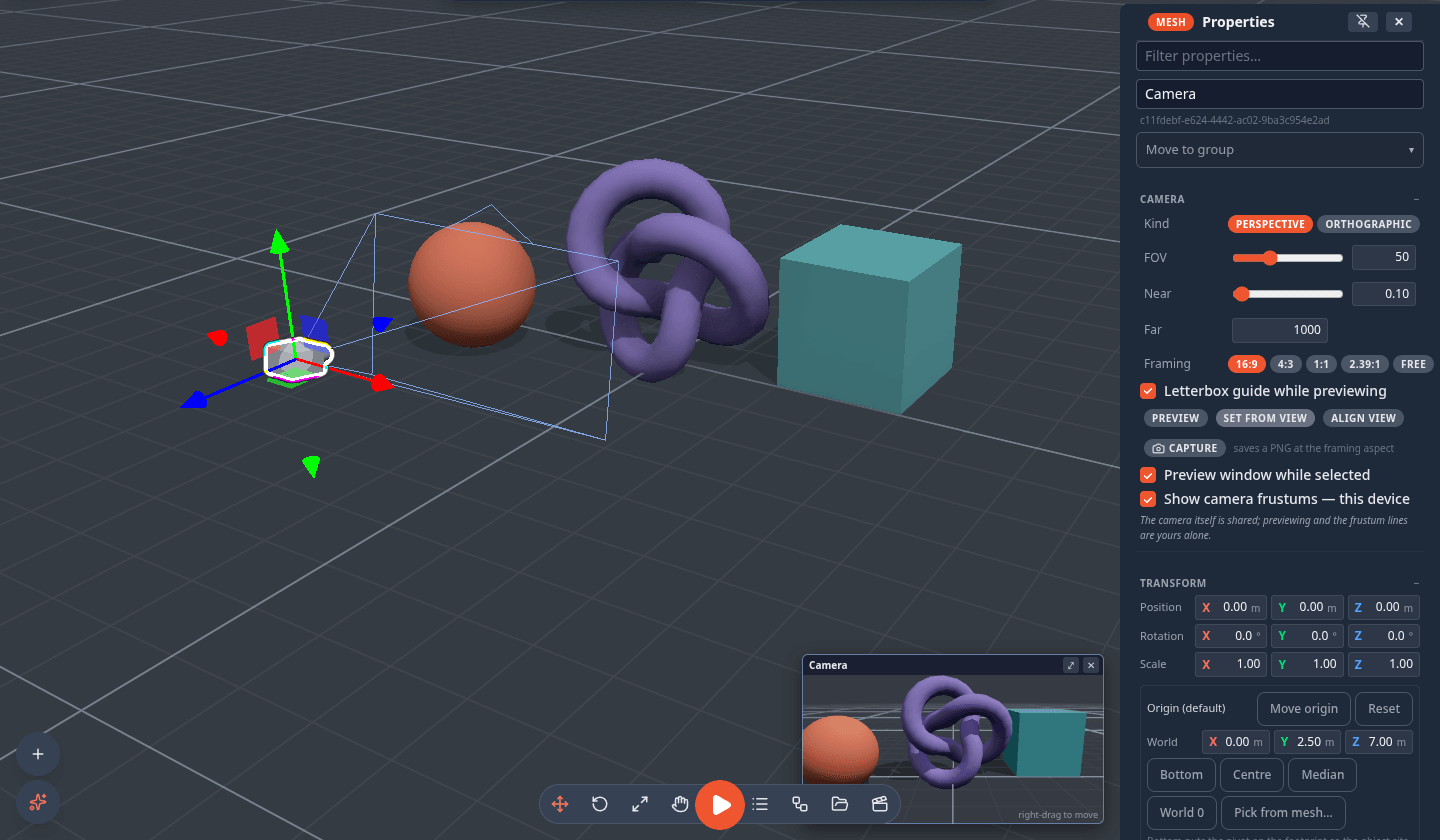This screenshot has width=1440, height=840.
Task: Select the Rotate tool in the bottom toolbar
Action: pyautogui.click(x=600, y=804)
